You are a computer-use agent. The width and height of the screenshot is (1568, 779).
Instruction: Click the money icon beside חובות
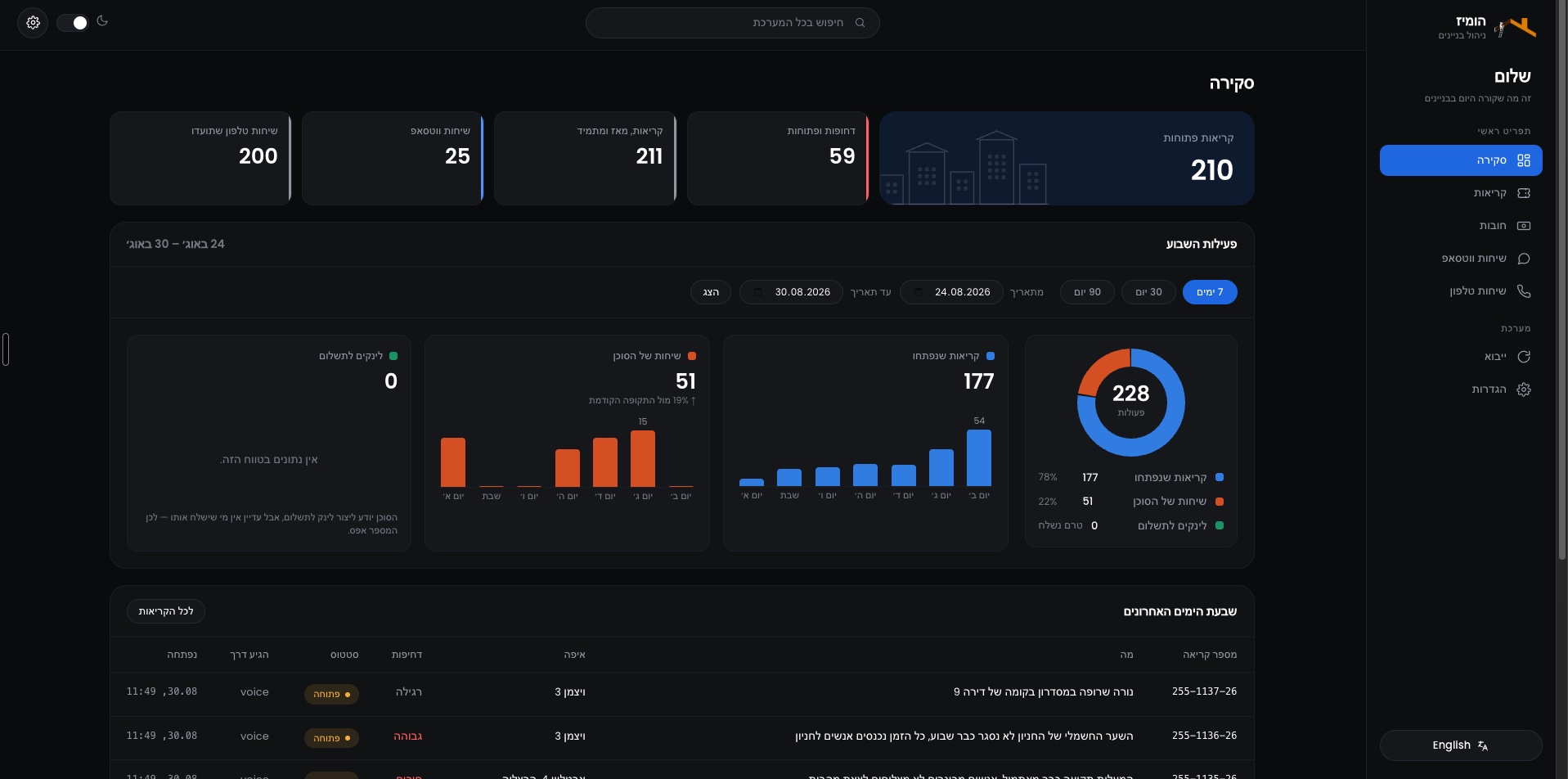[x=1523, y=226]
